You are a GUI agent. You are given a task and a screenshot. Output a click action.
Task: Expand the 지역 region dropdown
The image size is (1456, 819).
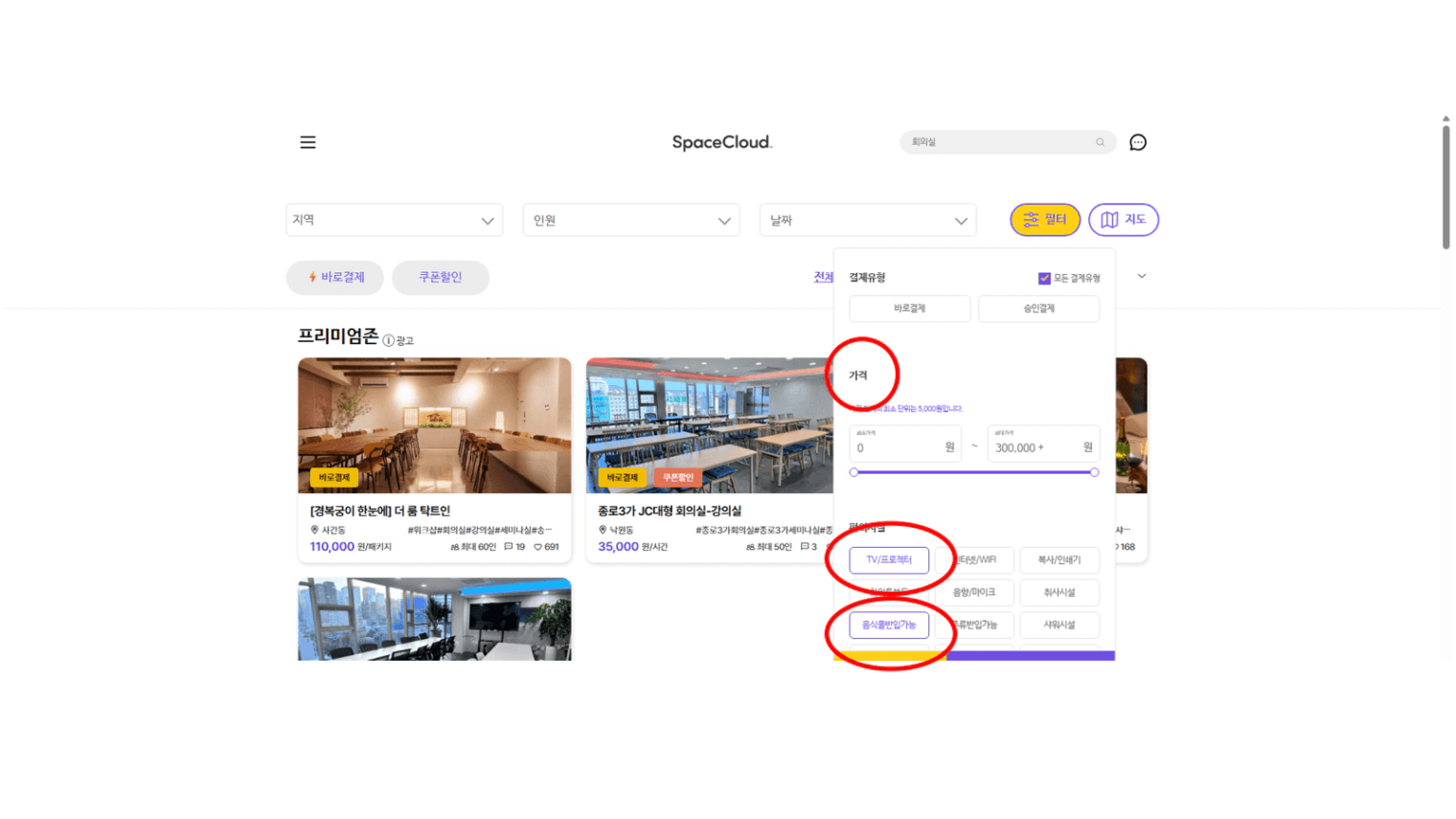(x=394, y=220)
